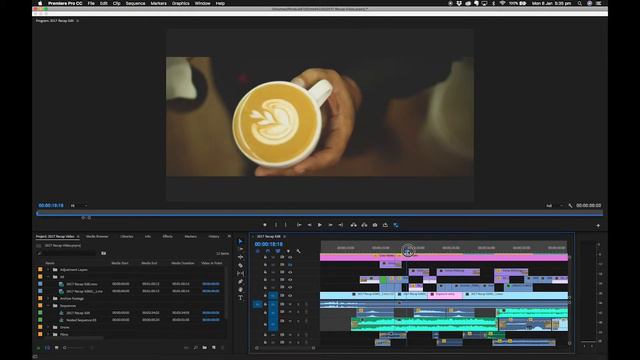This screenshot has width=640, height=360.
Task: Toggle eye visibility of topmost video track
Action: [x=290, y=257]
